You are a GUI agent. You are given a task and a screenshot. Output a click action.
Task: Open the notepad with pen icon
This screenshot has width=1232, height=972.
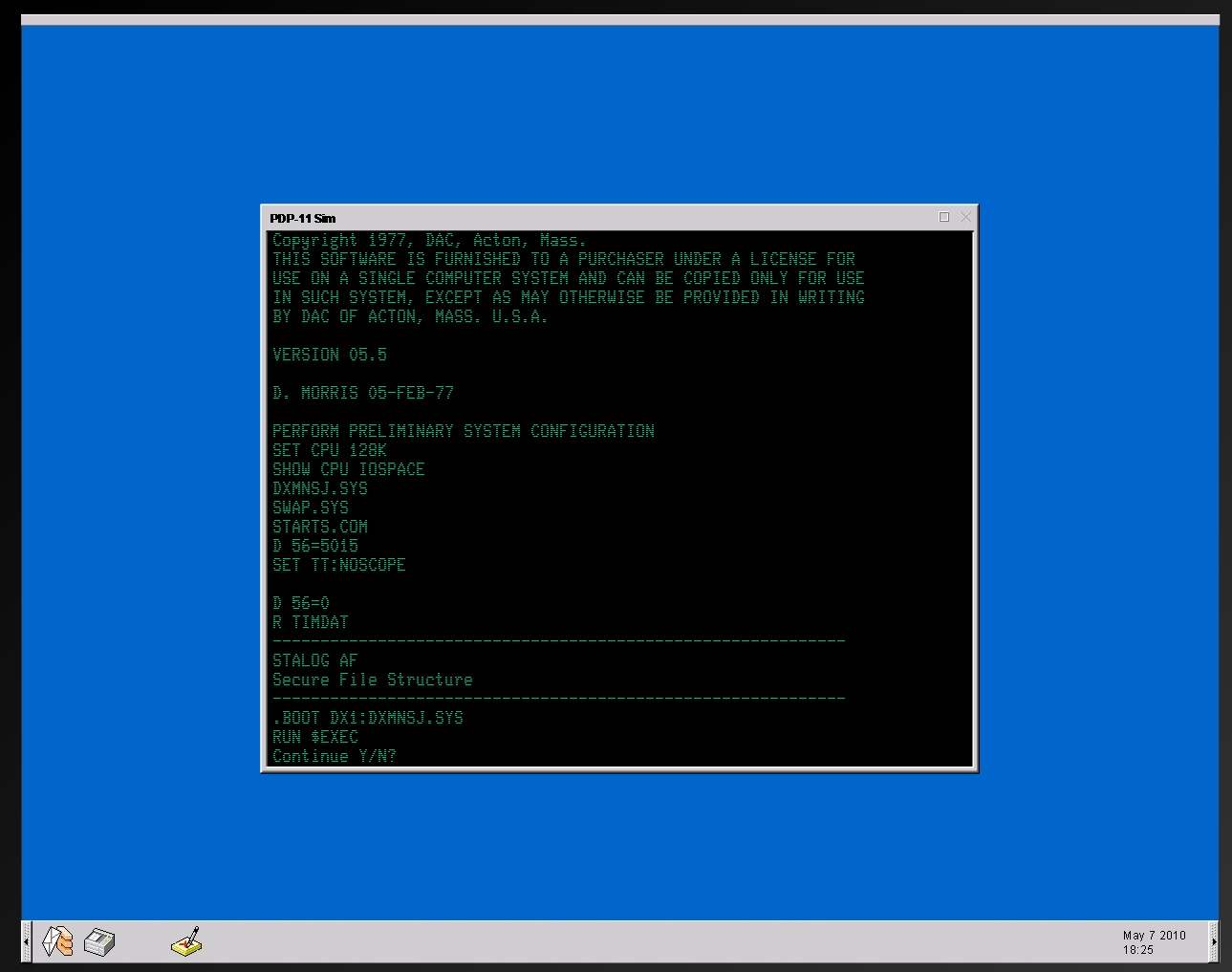[186, 941]
